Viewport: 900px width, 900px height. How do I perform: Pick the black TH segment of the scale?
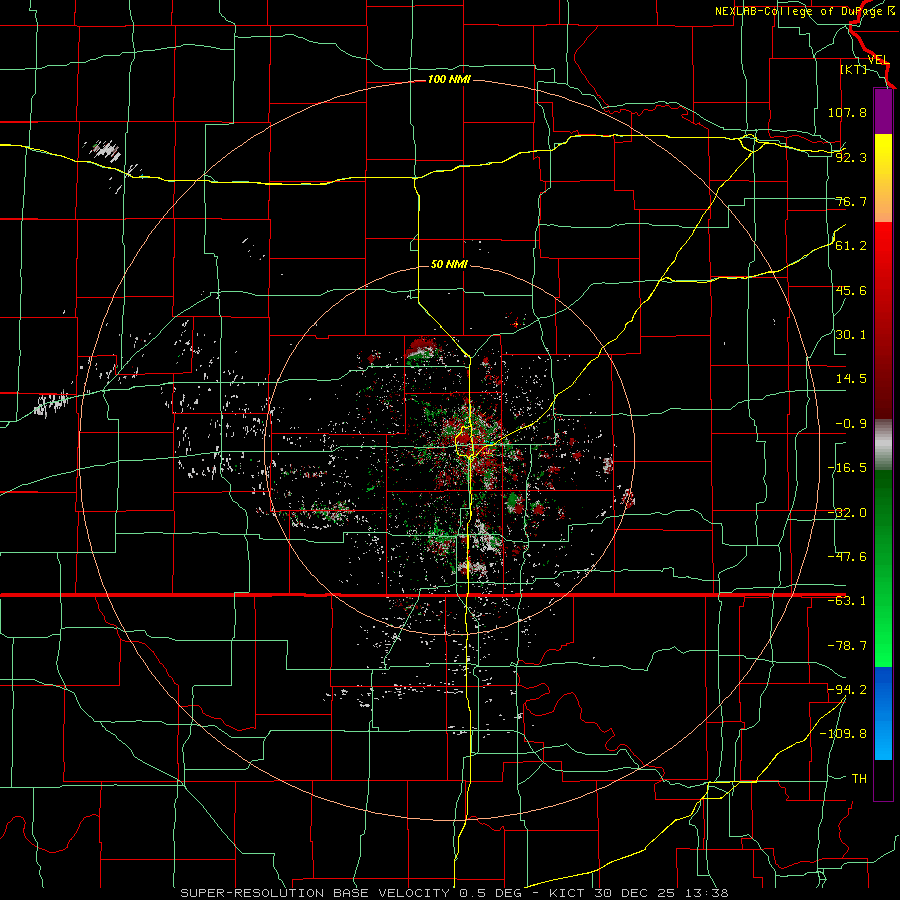pyautogui.click(x=883, y=779)
